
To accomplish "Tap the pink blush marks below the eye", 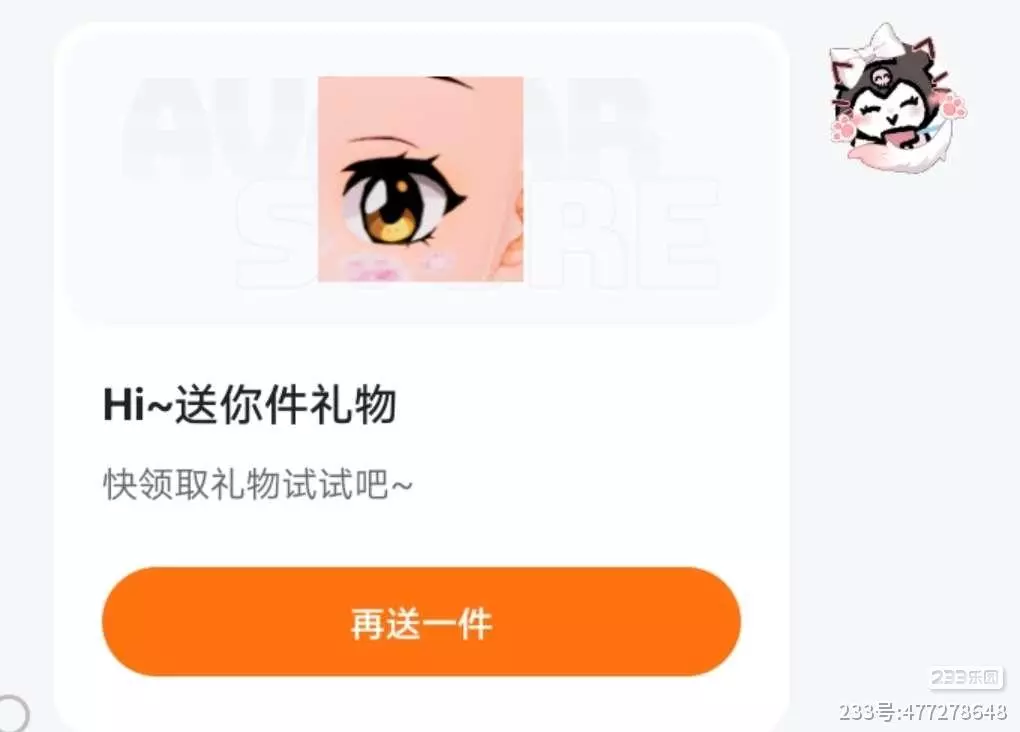I will [397, 267].
